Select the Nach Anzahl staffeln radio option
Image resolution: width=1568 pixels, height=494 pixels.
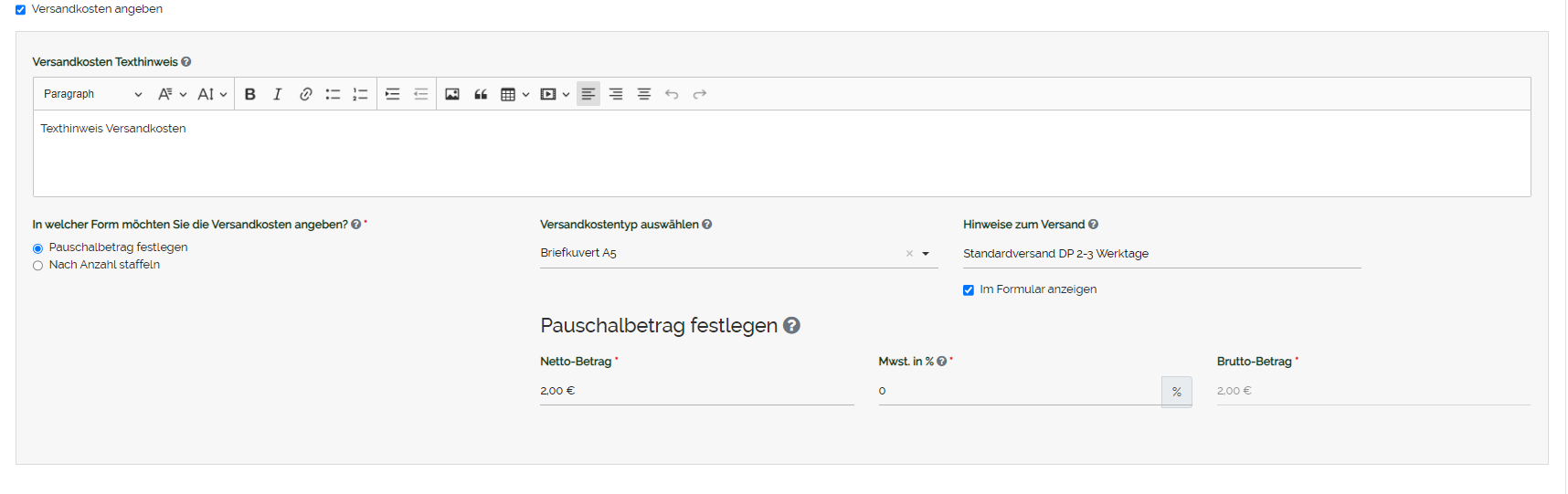pos(38,266)
